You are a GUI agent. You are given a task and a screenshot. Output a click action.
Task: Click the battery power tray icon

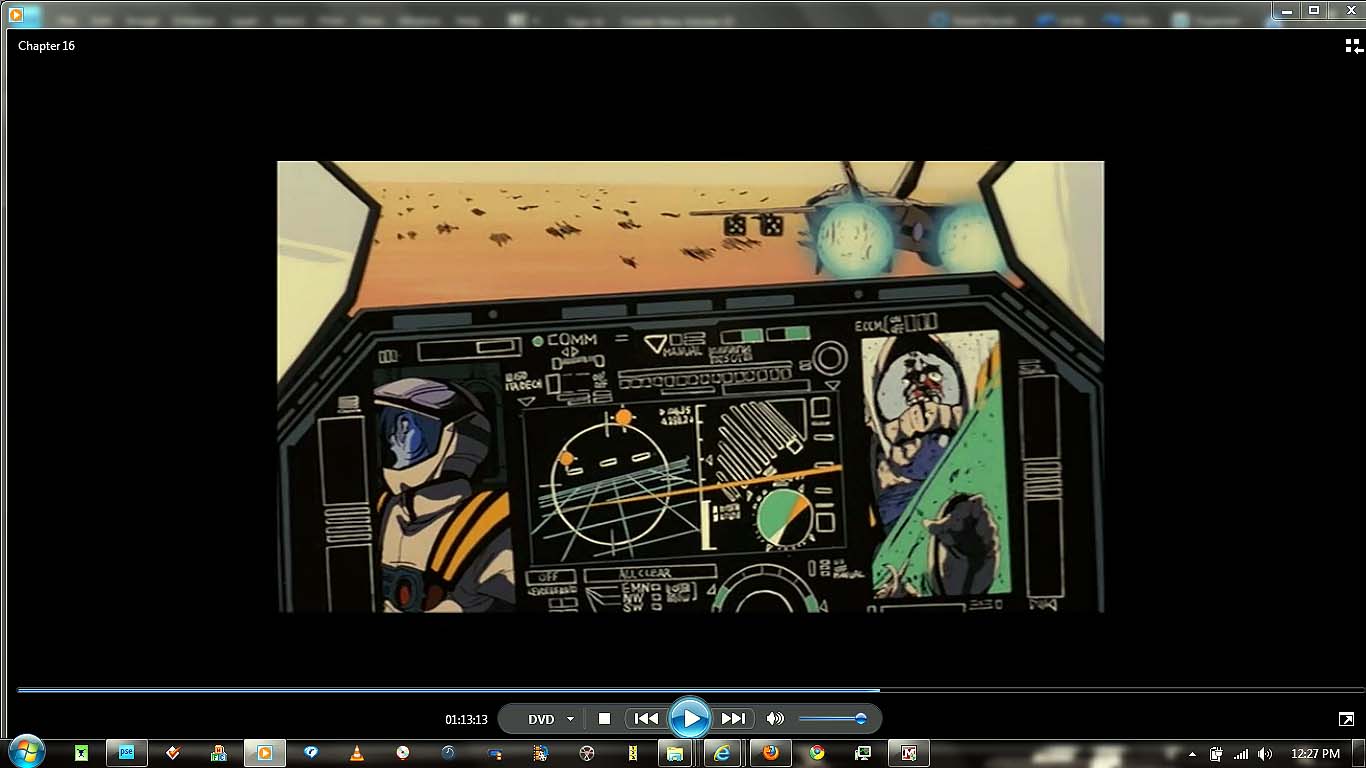click(x=1216, y=754)
